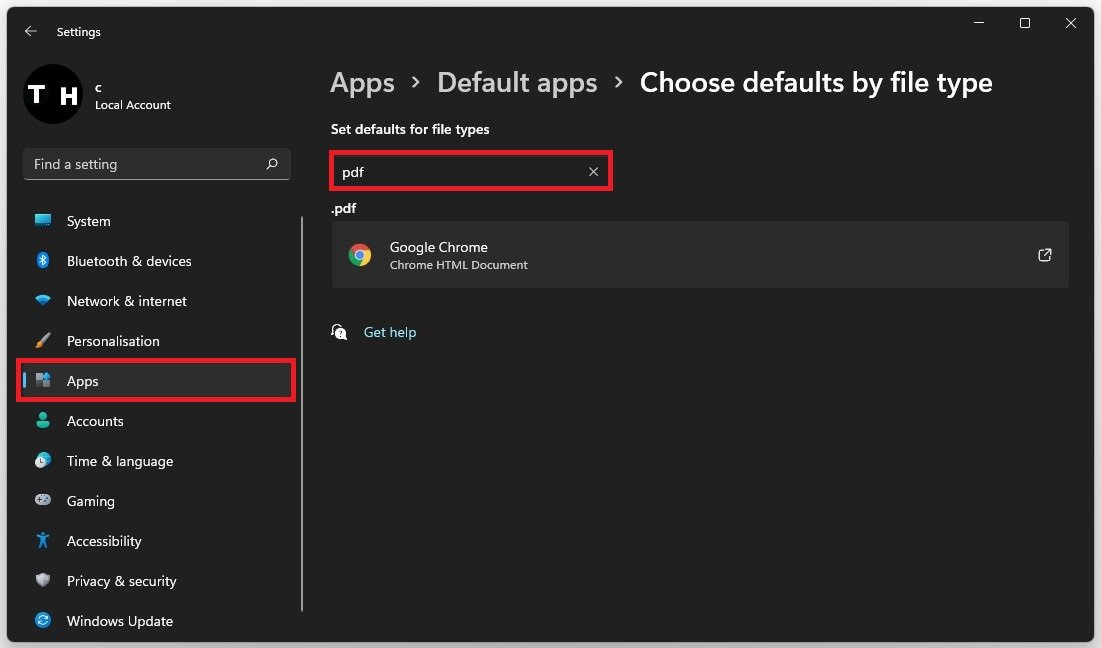This screenshot has width=1101, height=648.
Task: Open Time & language settings
Action: click(x=119, y=461)
